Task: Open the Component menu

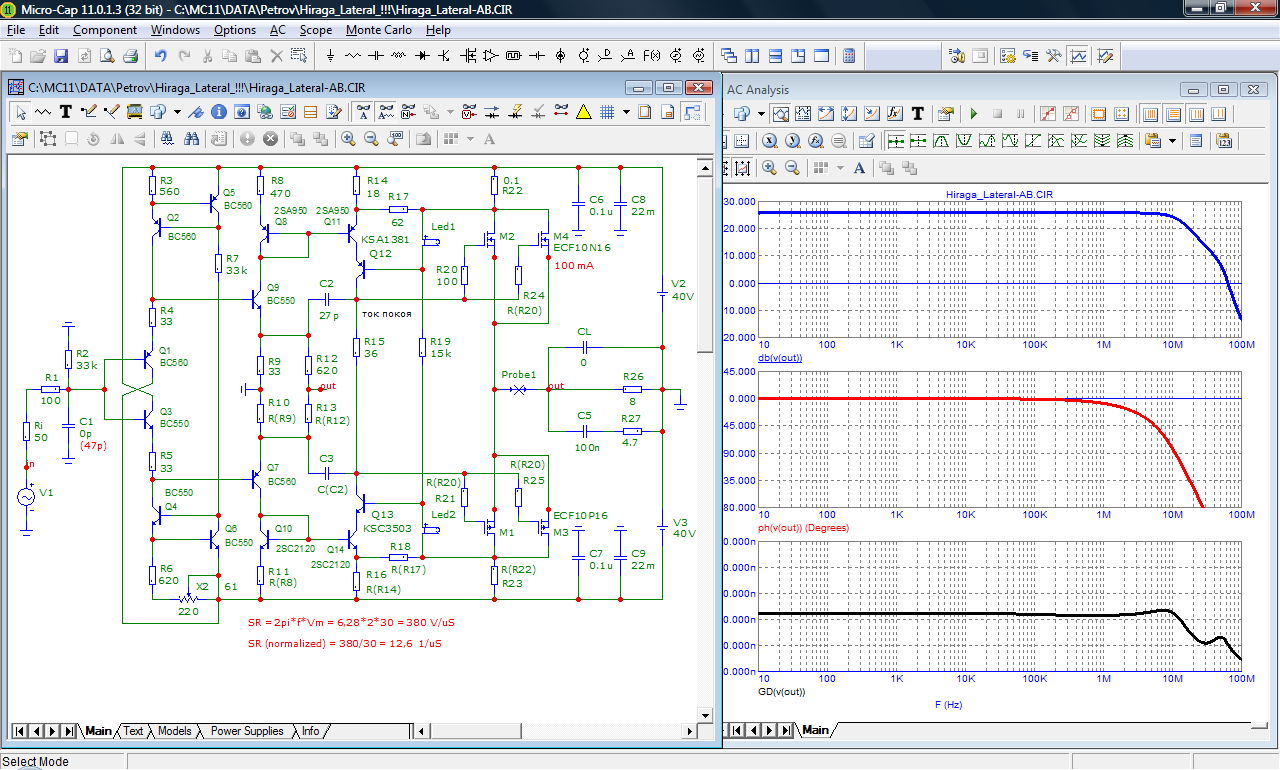Action: click(105, 30)
